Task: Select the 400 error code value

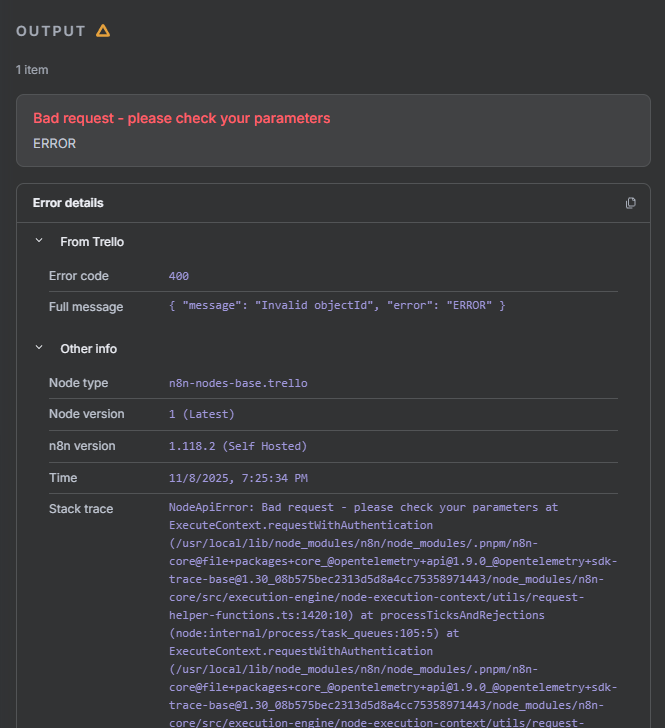Action: click(x=179, y=276)
